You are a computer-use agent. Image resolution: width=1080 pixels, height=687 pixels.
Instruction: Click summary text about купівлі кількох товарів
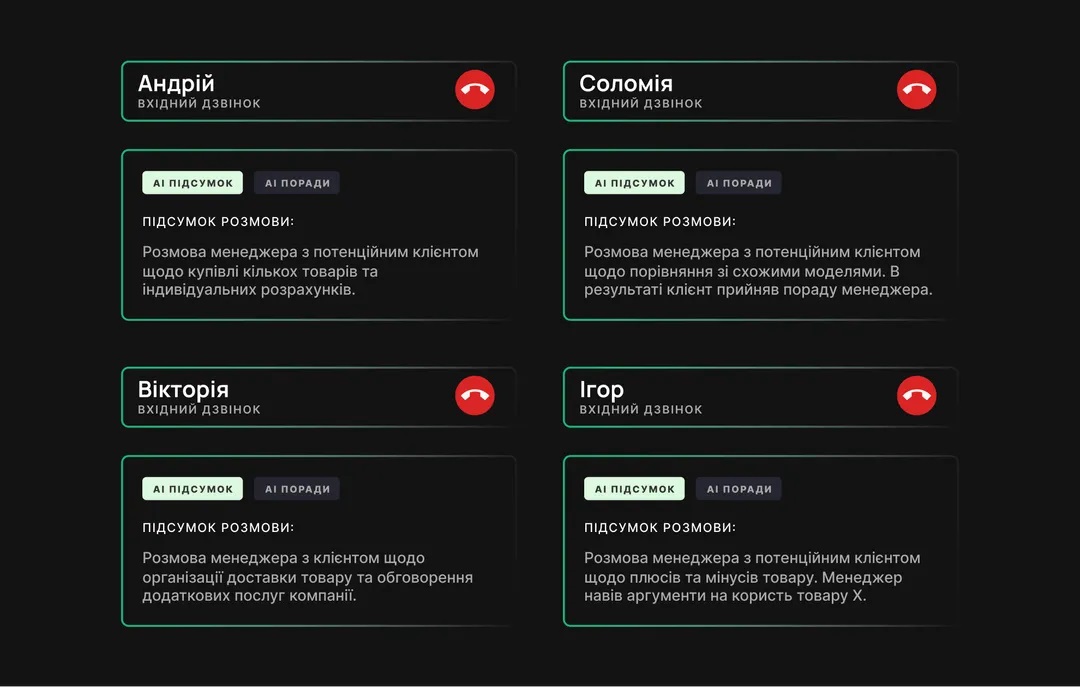pyautogui.click(x=311, y=271)
